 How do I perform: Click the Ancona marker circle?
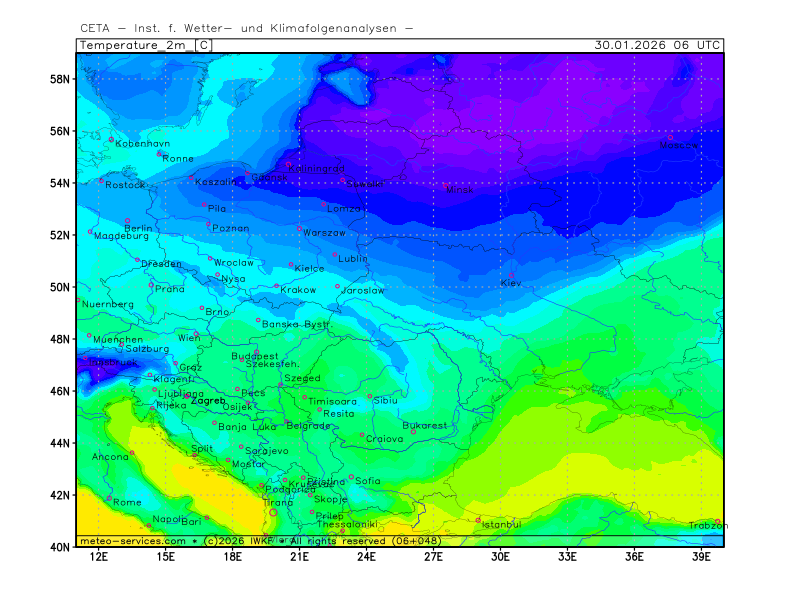click(132, 452)
